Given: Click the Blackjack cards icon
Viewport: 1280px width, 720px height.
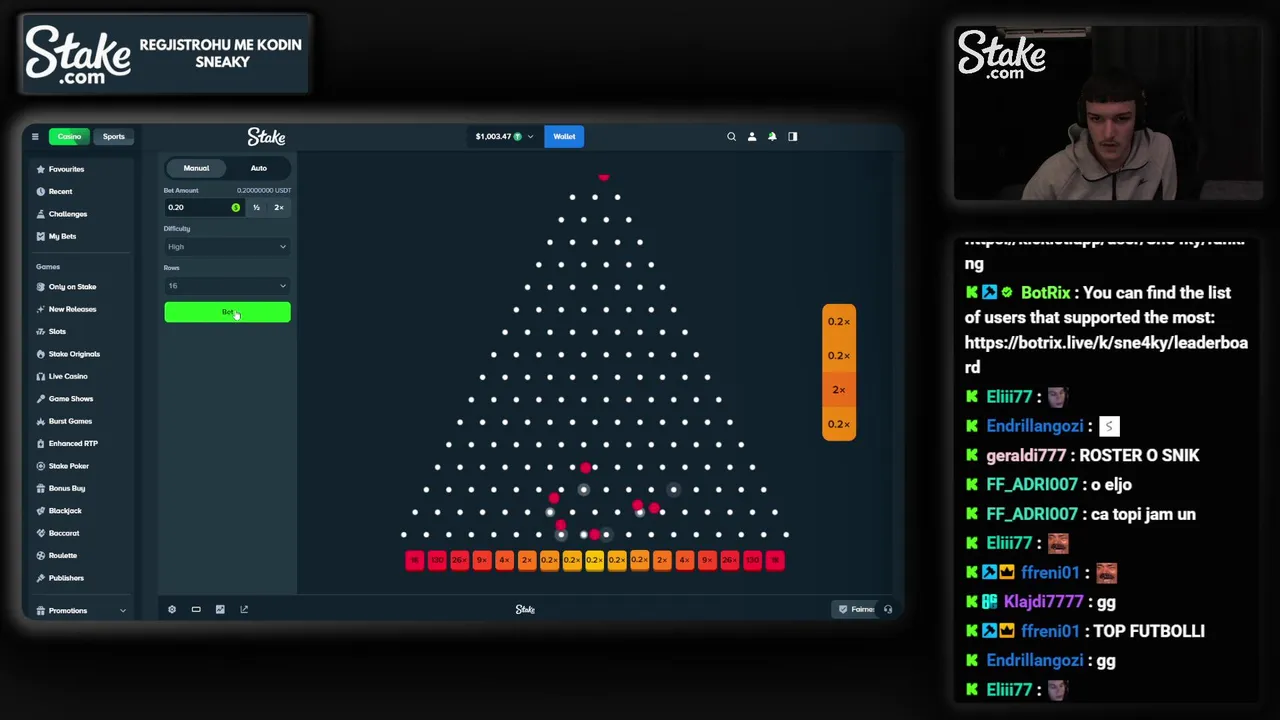Looking at the screenshot, I should (40, 511).
